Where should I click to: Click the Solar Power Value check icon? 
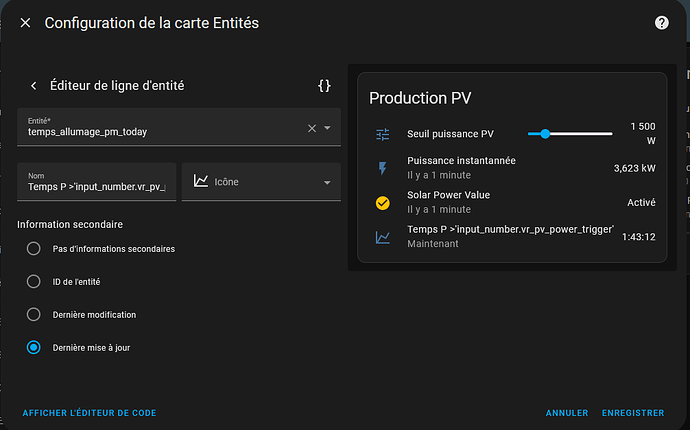click(382, 202)
